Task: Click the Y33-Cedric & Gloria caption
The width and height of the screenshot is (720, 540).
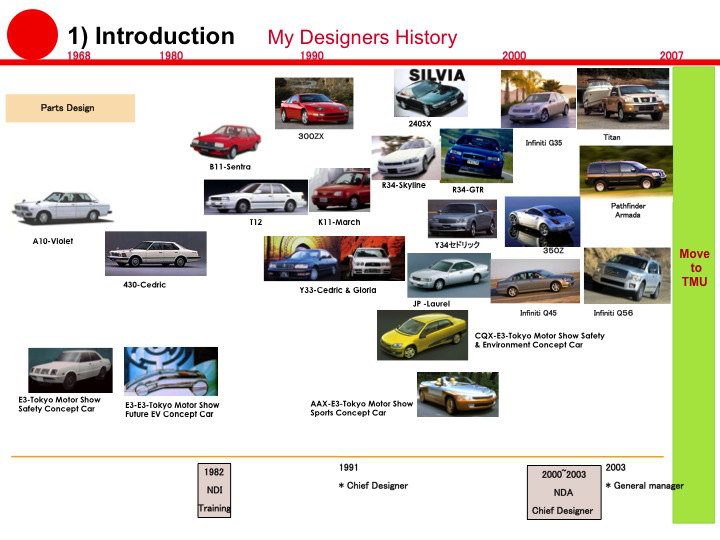Action: pos(338,290)
